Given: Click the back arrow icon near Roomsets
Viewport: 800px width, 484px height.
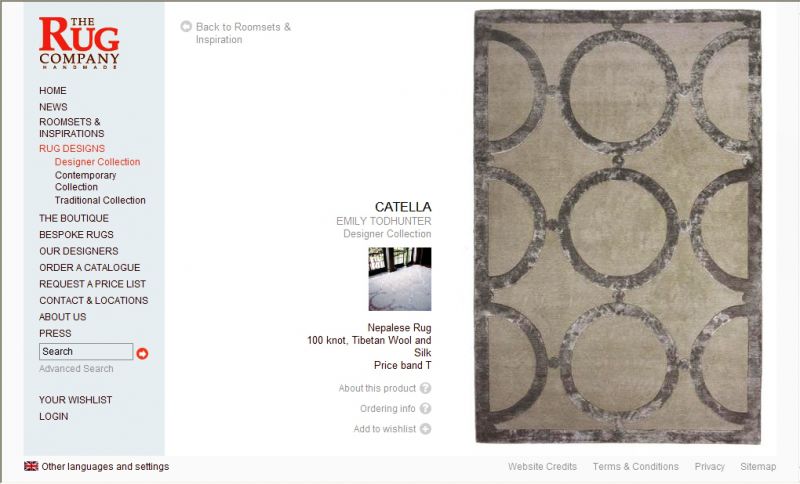Looking at the screenshot, I should (x=186, y=26).
